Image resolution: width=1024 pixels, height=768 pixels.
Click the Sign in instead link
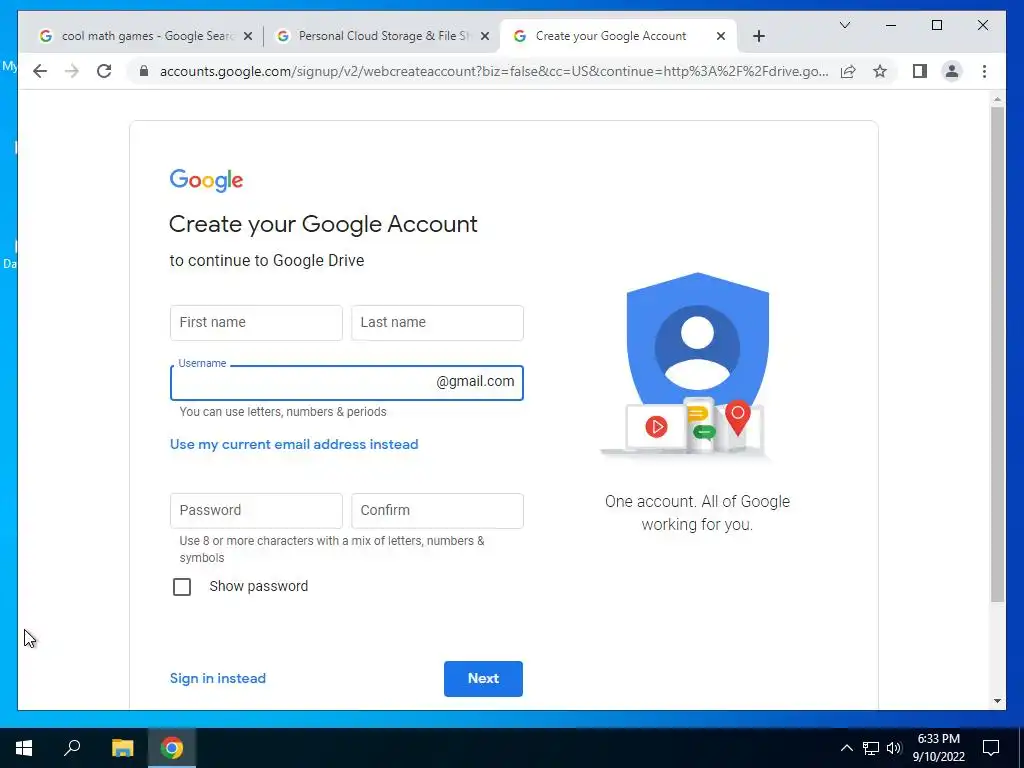217,679
